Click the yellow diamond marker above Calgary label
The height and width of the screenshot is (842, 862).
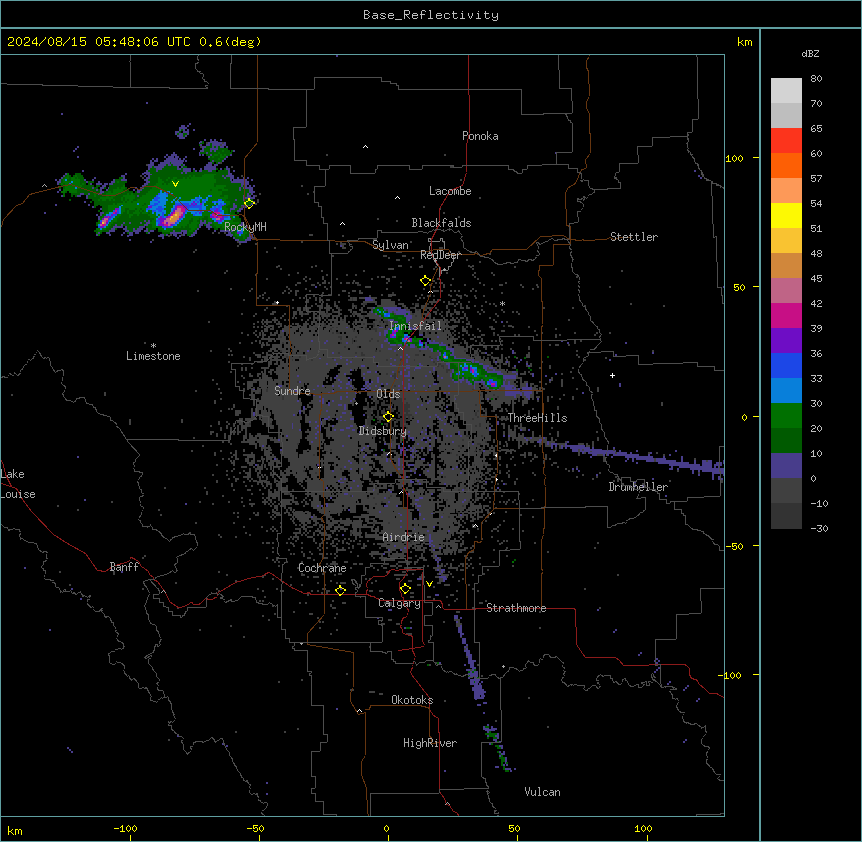click(x=405, y=589)
